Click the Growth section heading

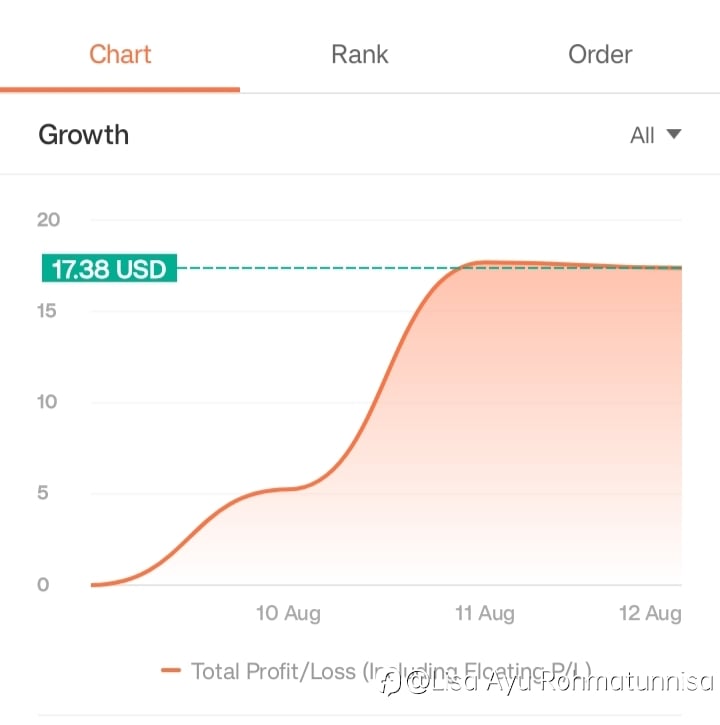point(84,135)
